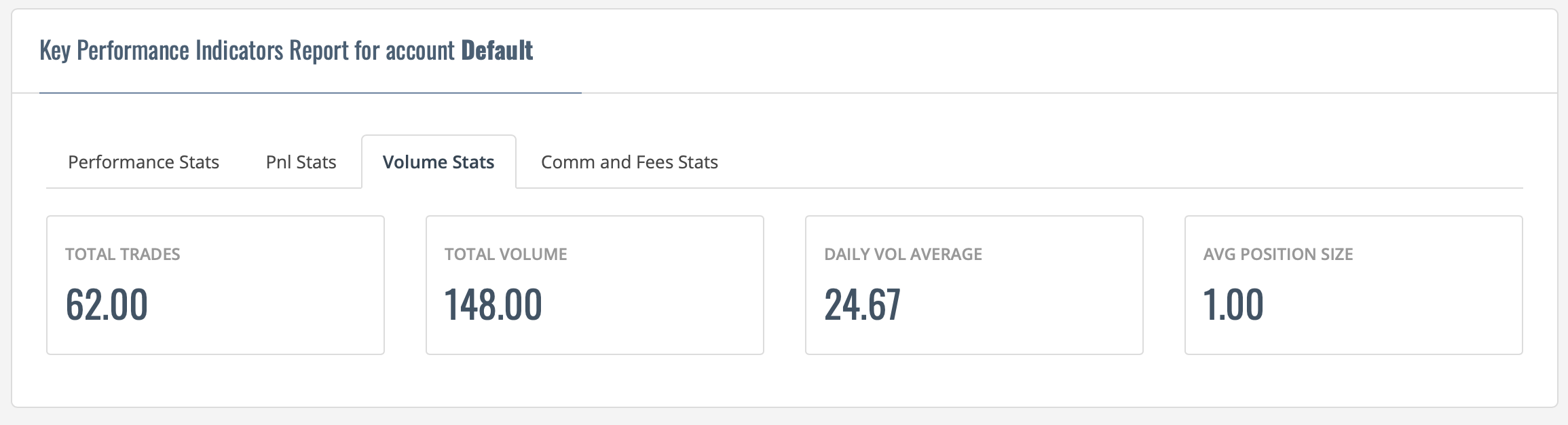Switch to the Performance Stats tab
The width and height of the screenshot is (1568, 425).
[x=143, y=162]
